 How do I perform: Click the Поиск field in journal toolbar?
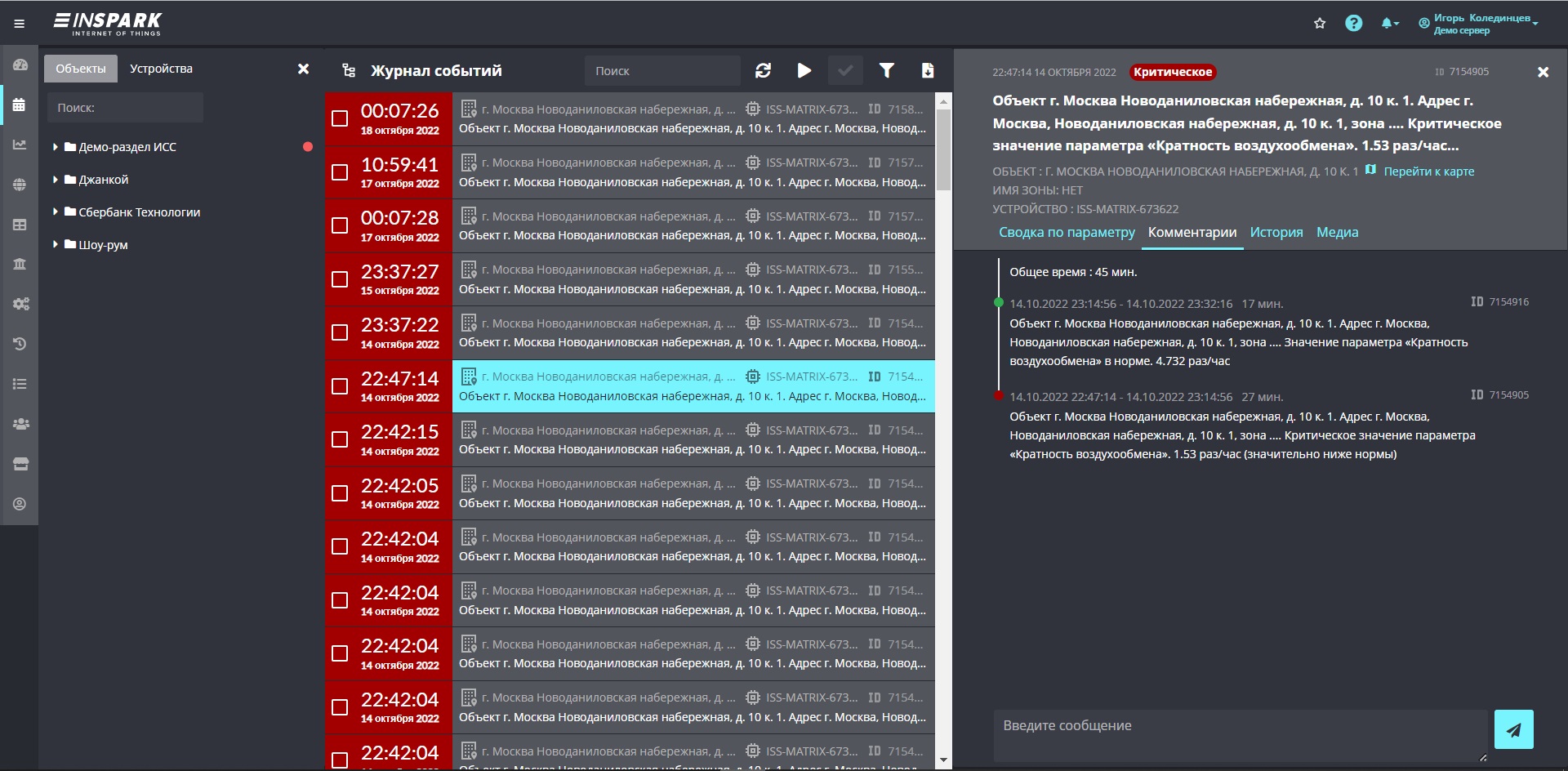(x=662, y=71)
